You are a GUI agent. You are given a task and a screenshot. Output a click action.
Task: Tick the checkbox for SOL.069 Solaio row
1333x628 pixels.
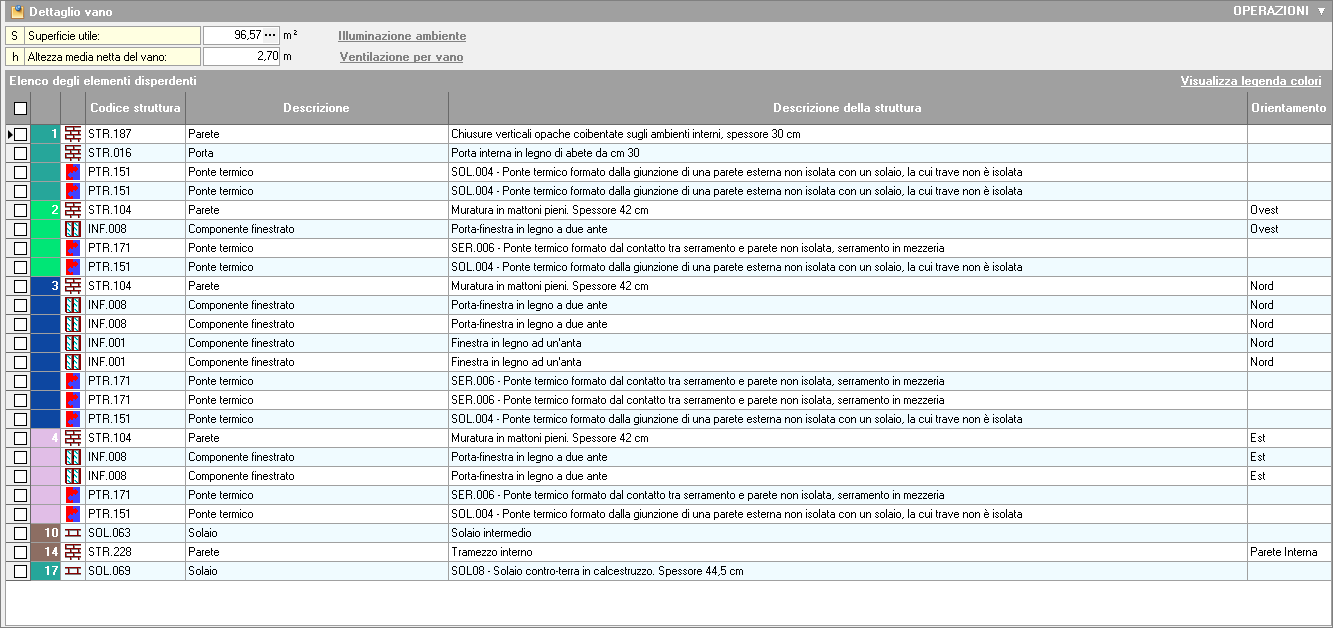(x=20, y=571)
